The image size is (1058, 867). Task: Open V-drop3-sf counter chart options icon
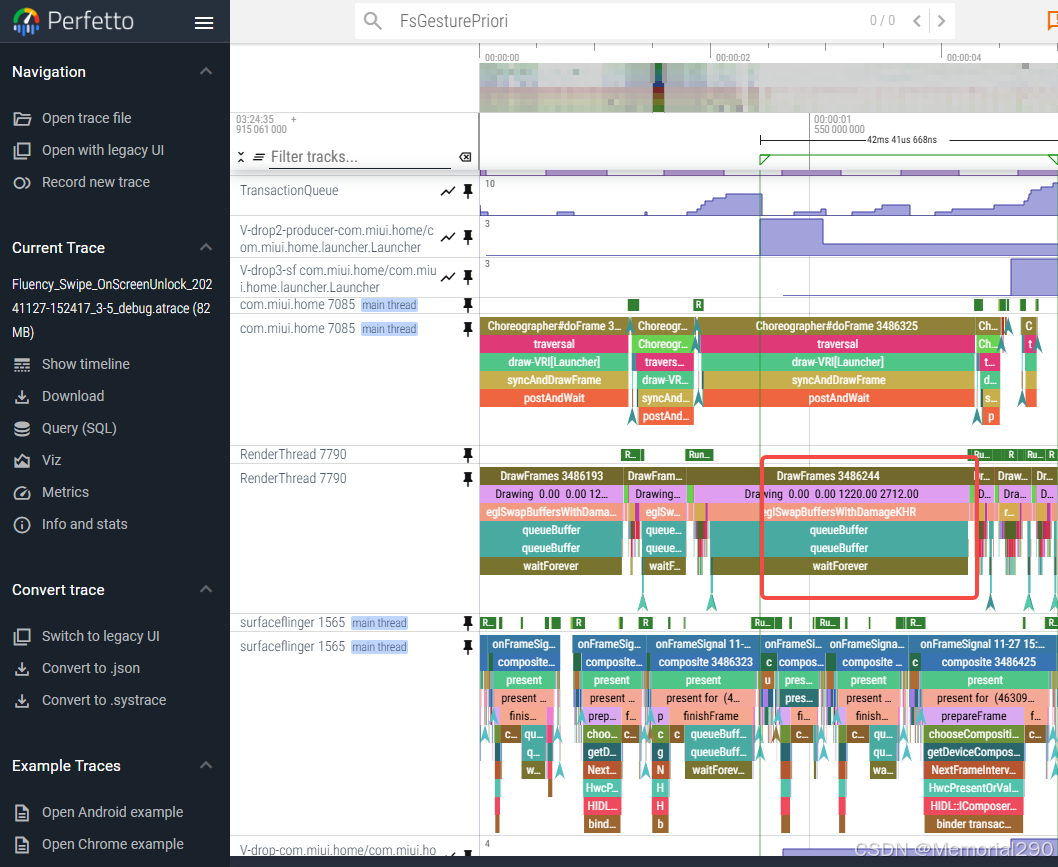(x=448, y=277)
